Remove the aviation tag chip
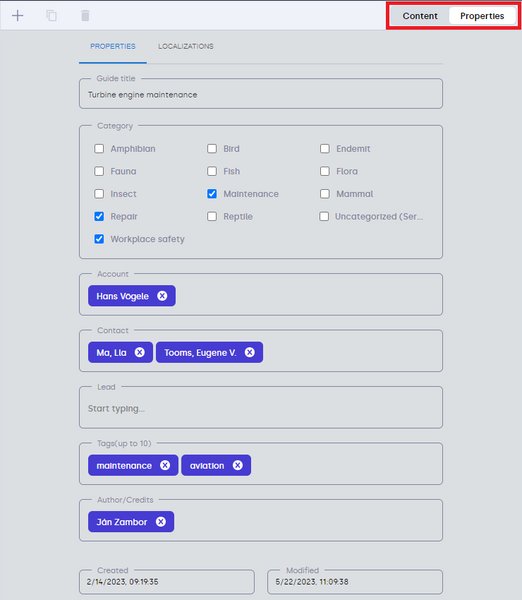522x600 pixels. pyautogui.click(x=238, y=465)
